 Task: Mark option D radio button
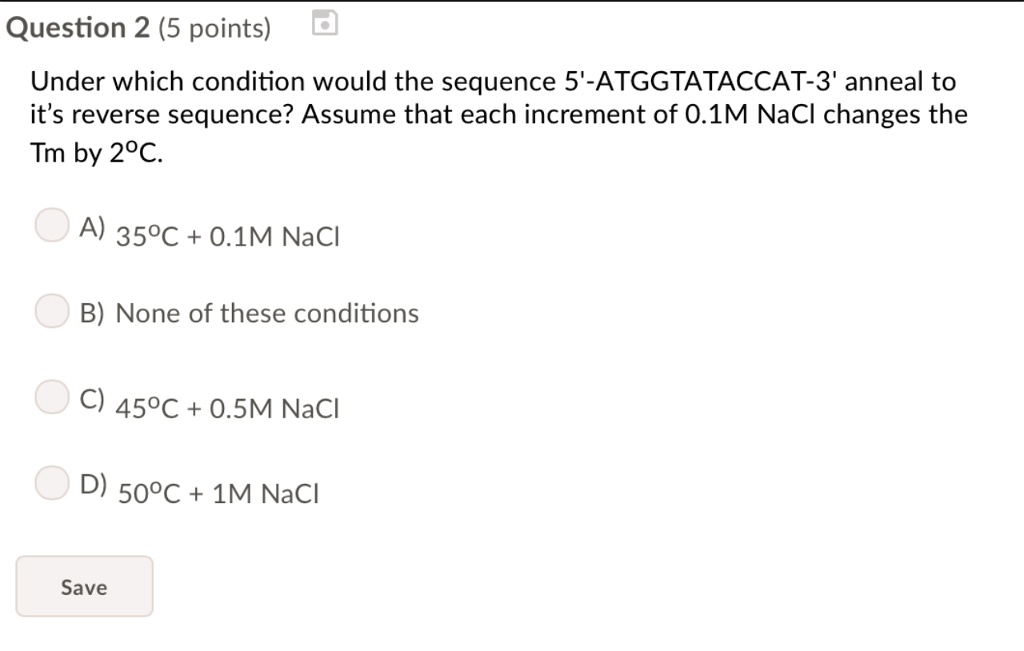point(52,484)
